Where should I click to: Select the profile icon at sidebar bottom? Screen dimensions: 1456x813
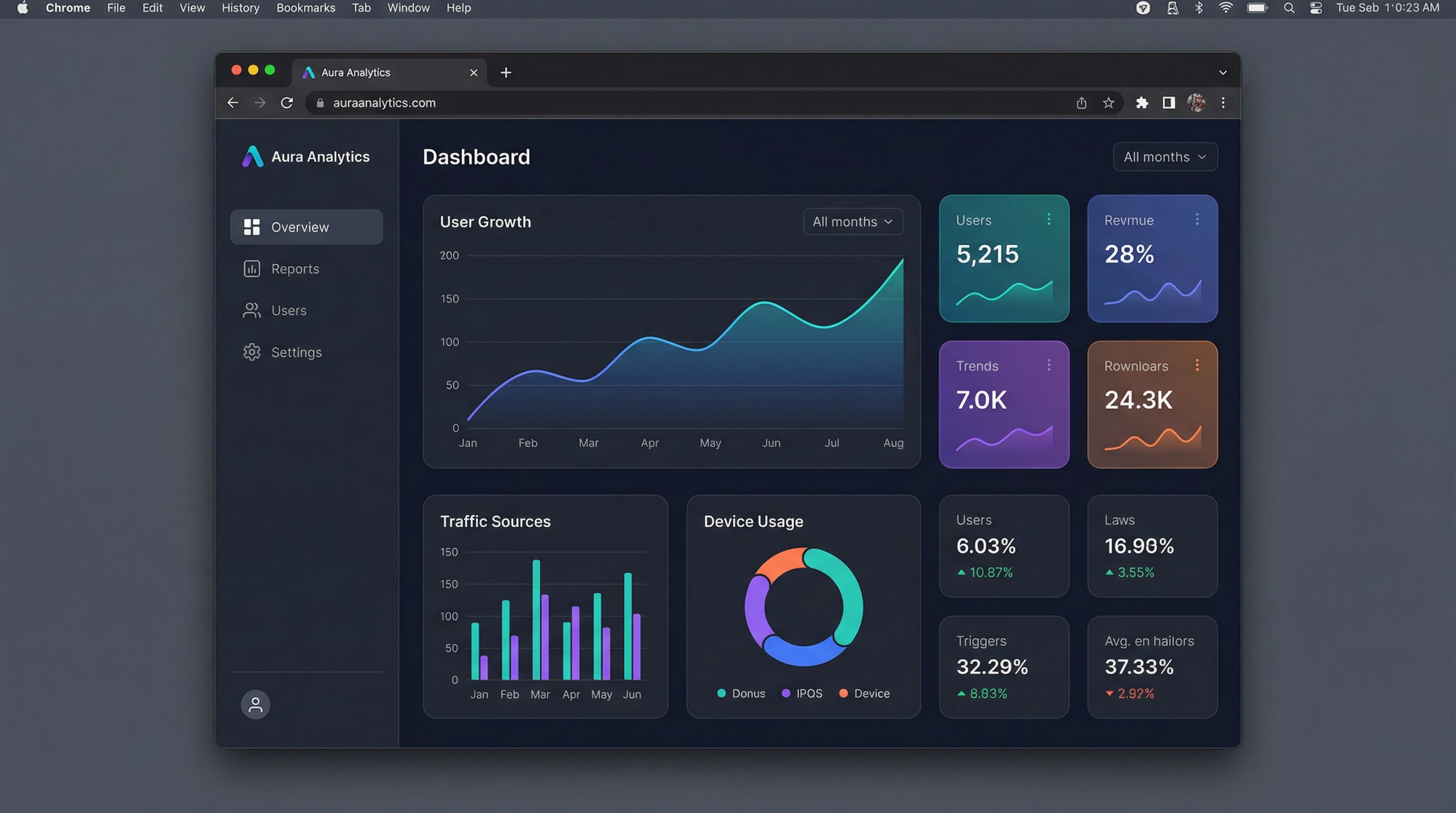tap(256, 704)
